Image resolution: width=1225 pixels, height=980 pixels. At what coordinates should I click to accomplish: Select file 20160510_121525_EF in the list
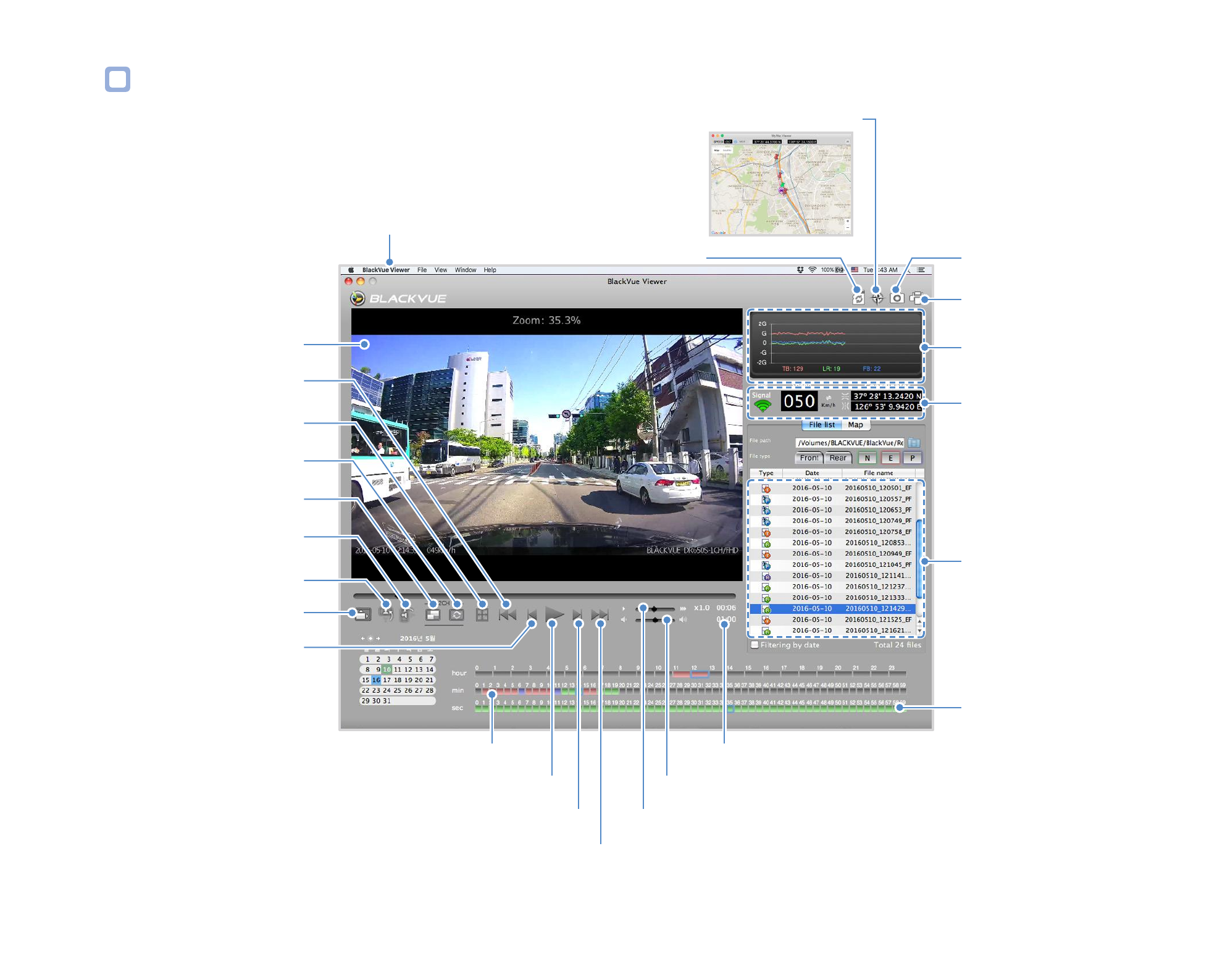[x=833, y=619]
